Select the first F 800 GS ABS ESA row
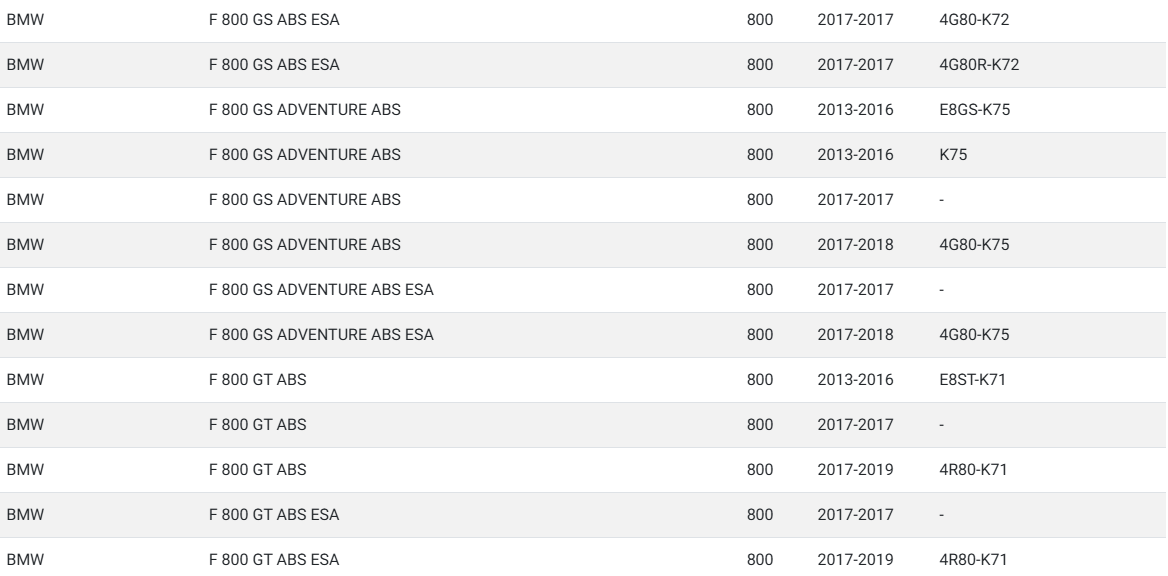Screen dimensions: 1168x576 point(584,21)
